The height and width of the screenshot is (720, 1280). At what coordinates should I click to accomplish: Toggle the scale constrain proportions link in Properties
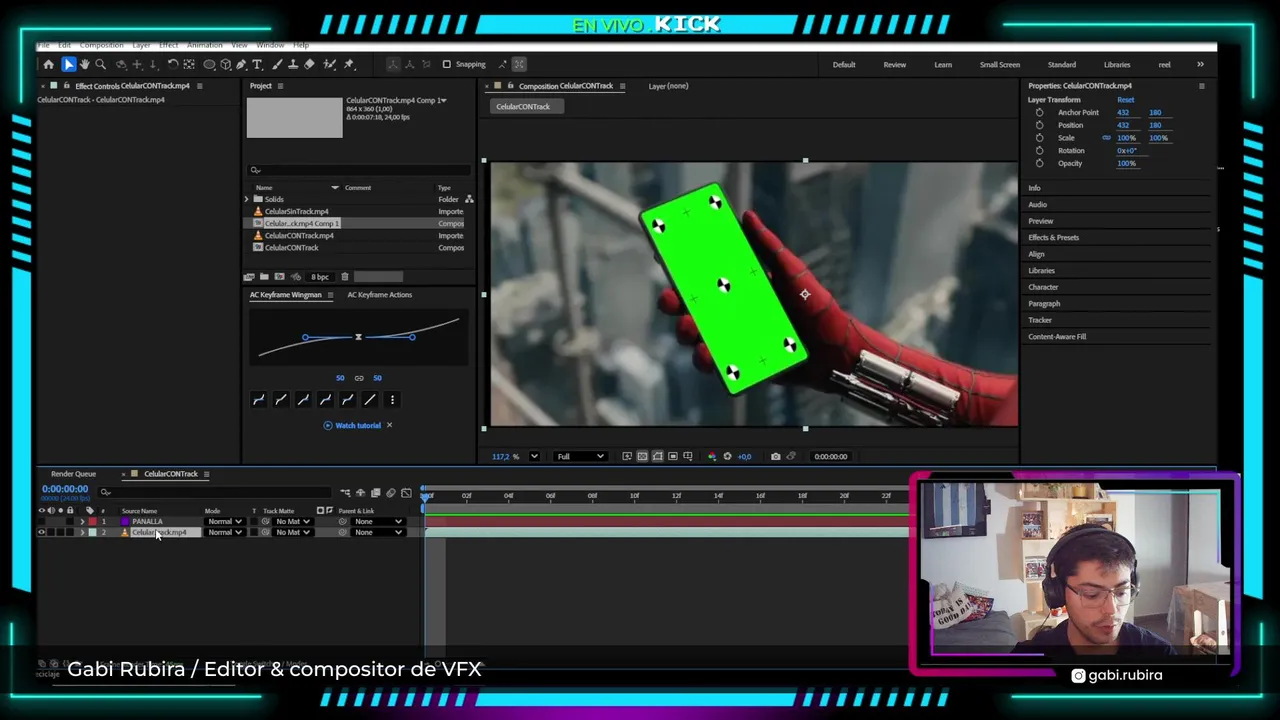tap(1106, 138)
